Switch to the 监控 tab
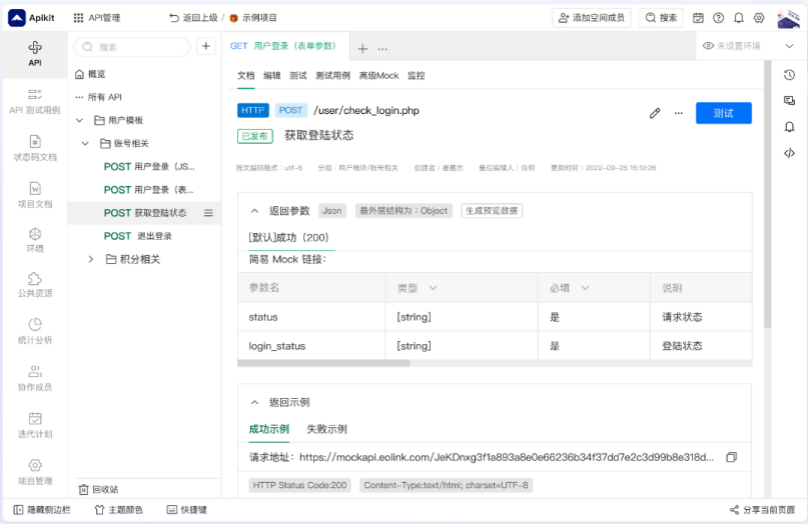Viewport: 810px width, 526px height. [x=416, y=75]
